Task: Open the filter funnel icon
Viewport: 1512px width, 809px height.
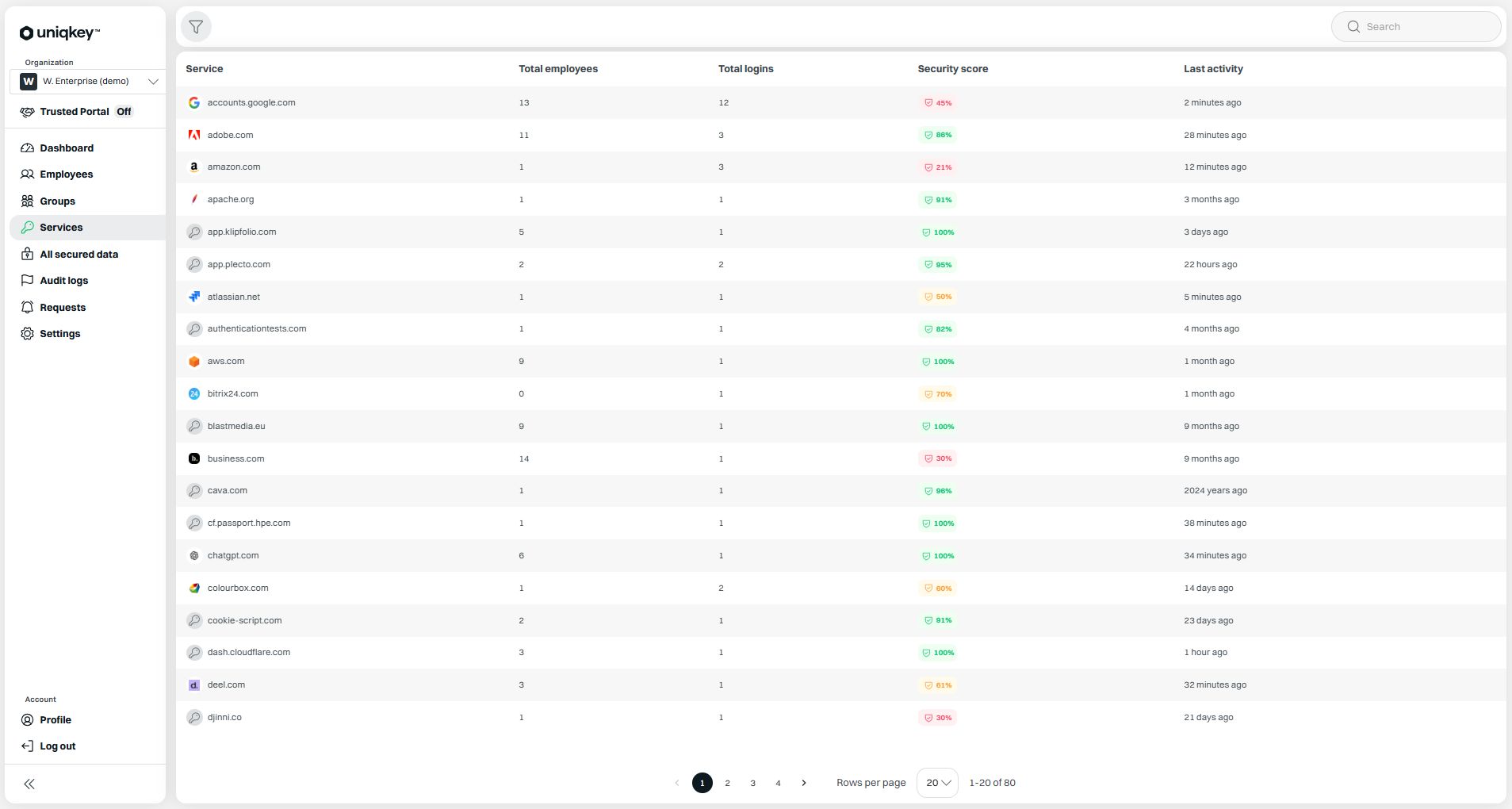Action: [196, 27]
